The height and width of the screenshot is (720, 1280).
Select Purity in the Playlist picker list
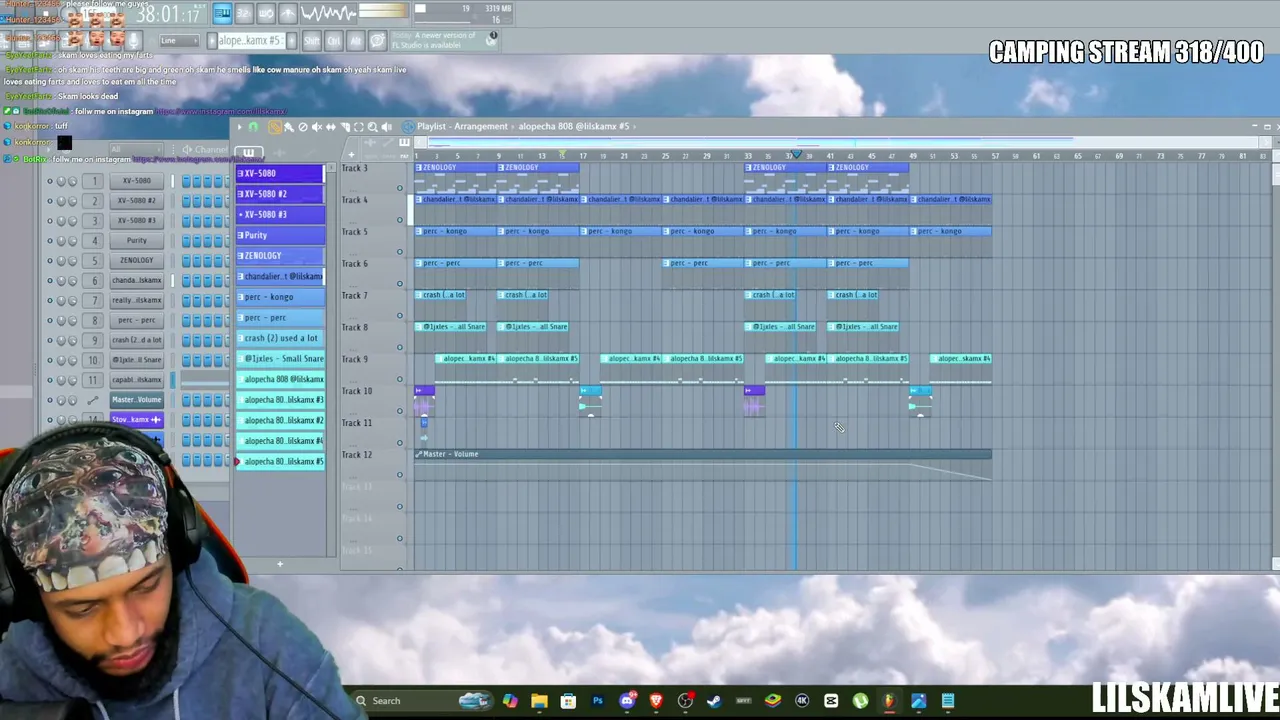click(x=280, y=235)
